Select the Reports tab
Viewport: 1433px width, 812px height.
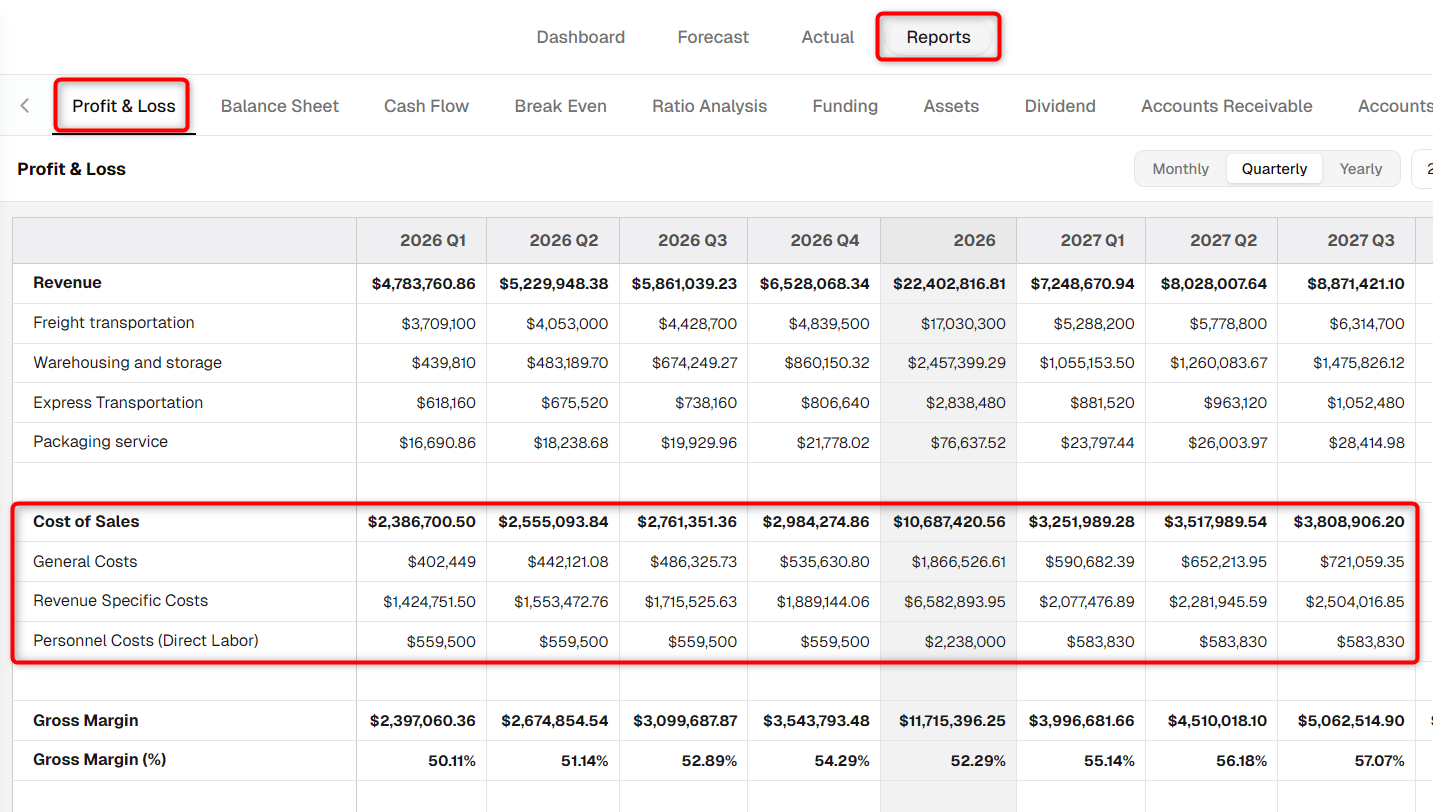[x=938, y=37]
